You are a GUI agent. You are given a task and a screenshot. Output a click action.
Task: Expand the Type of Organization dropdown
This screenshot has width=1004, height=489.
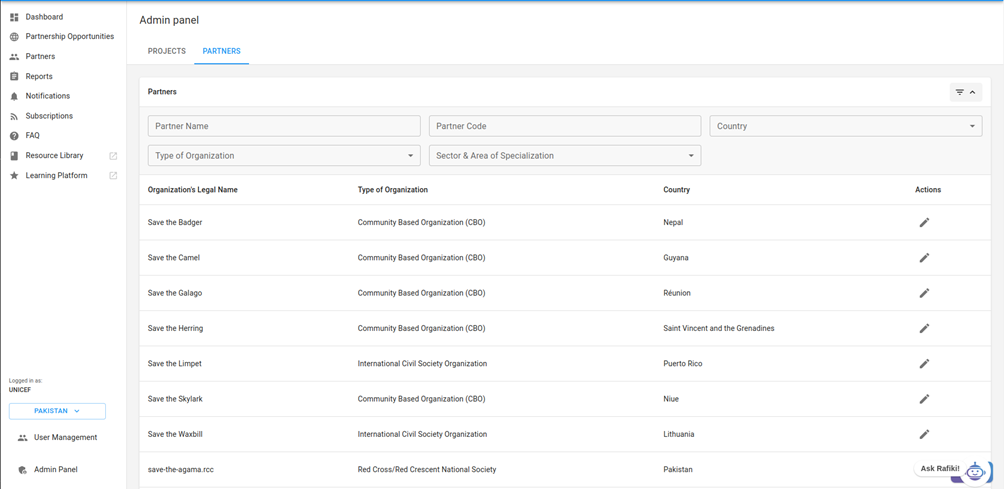tap(283, 156)
